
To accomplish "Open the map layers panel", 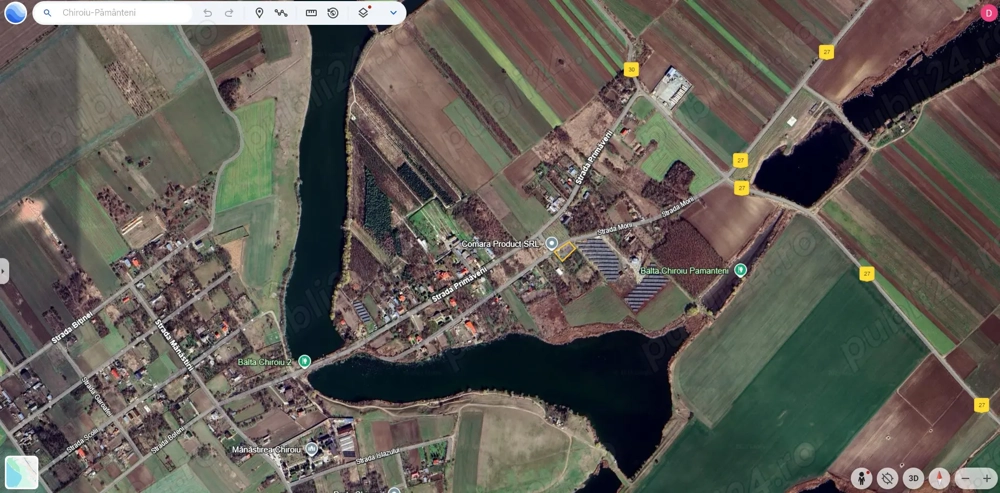I will 363,13.
